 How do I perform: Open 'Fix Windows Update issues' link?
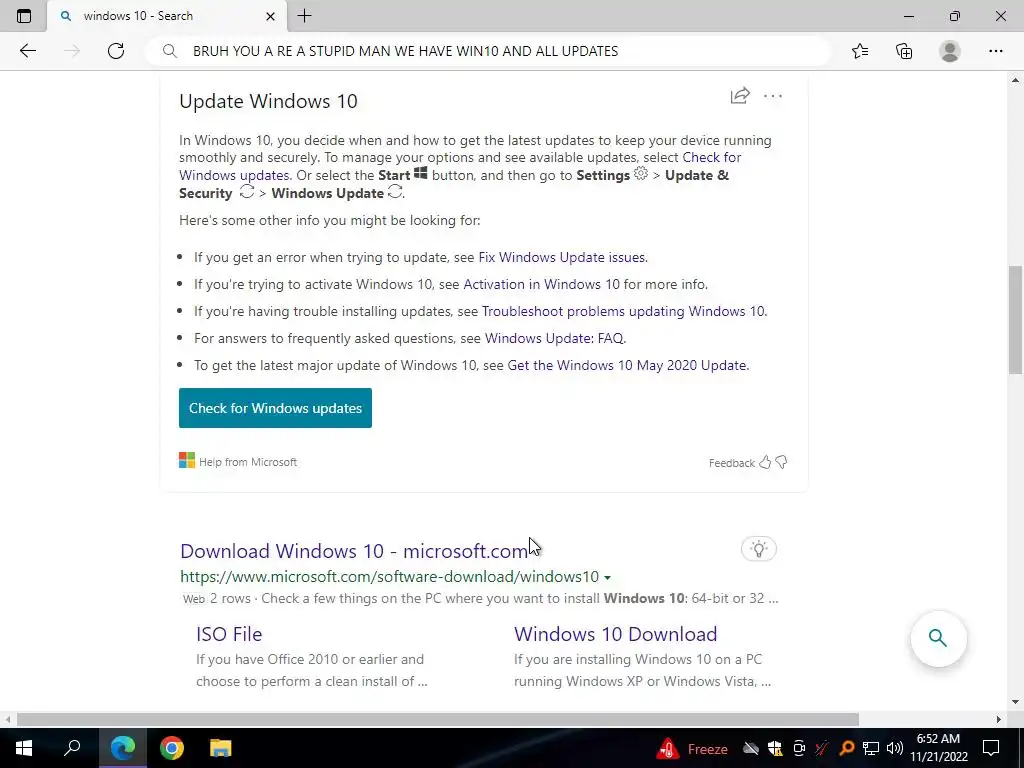(562, 257)
